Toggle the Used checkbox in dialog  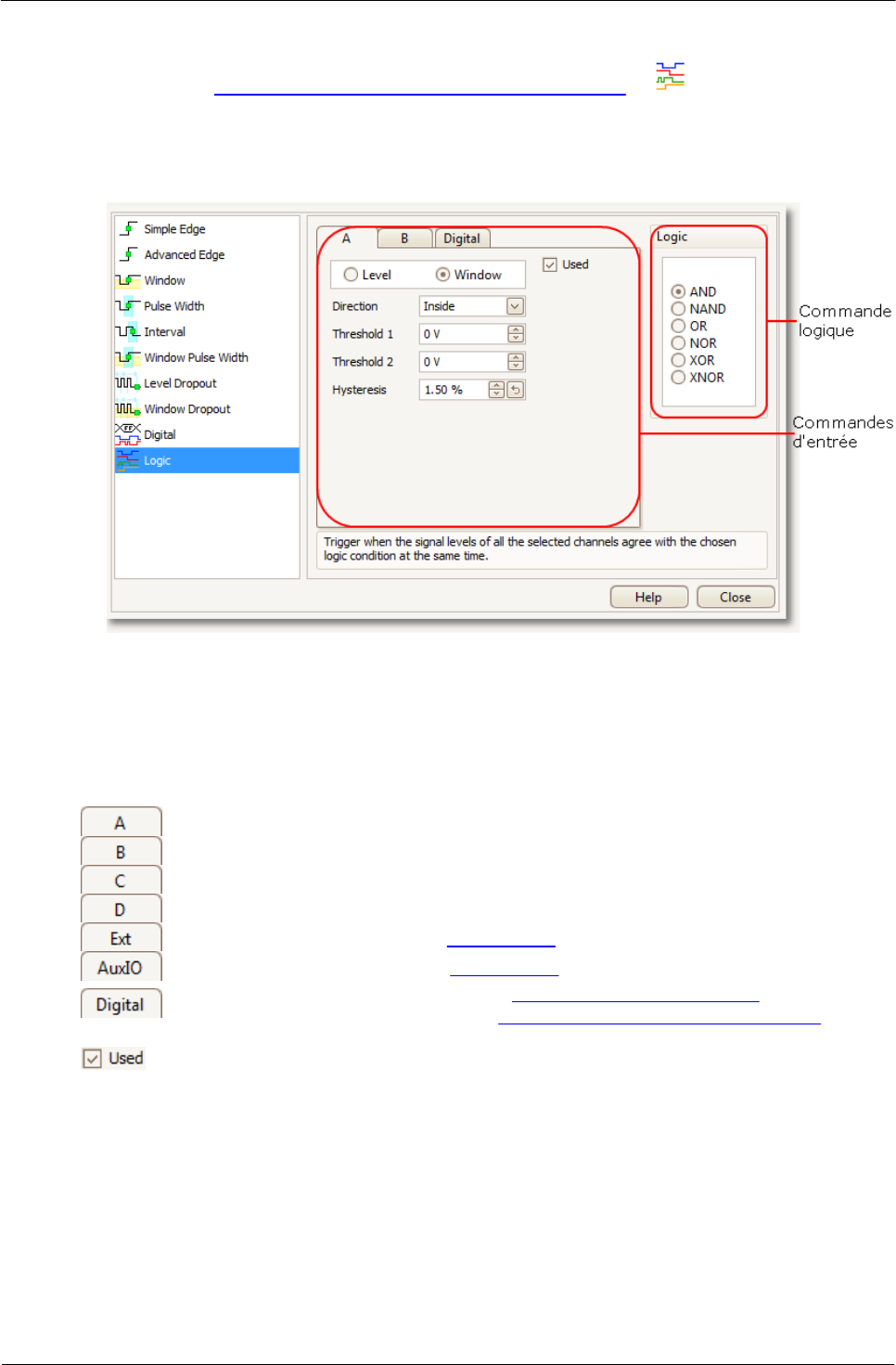550,264
